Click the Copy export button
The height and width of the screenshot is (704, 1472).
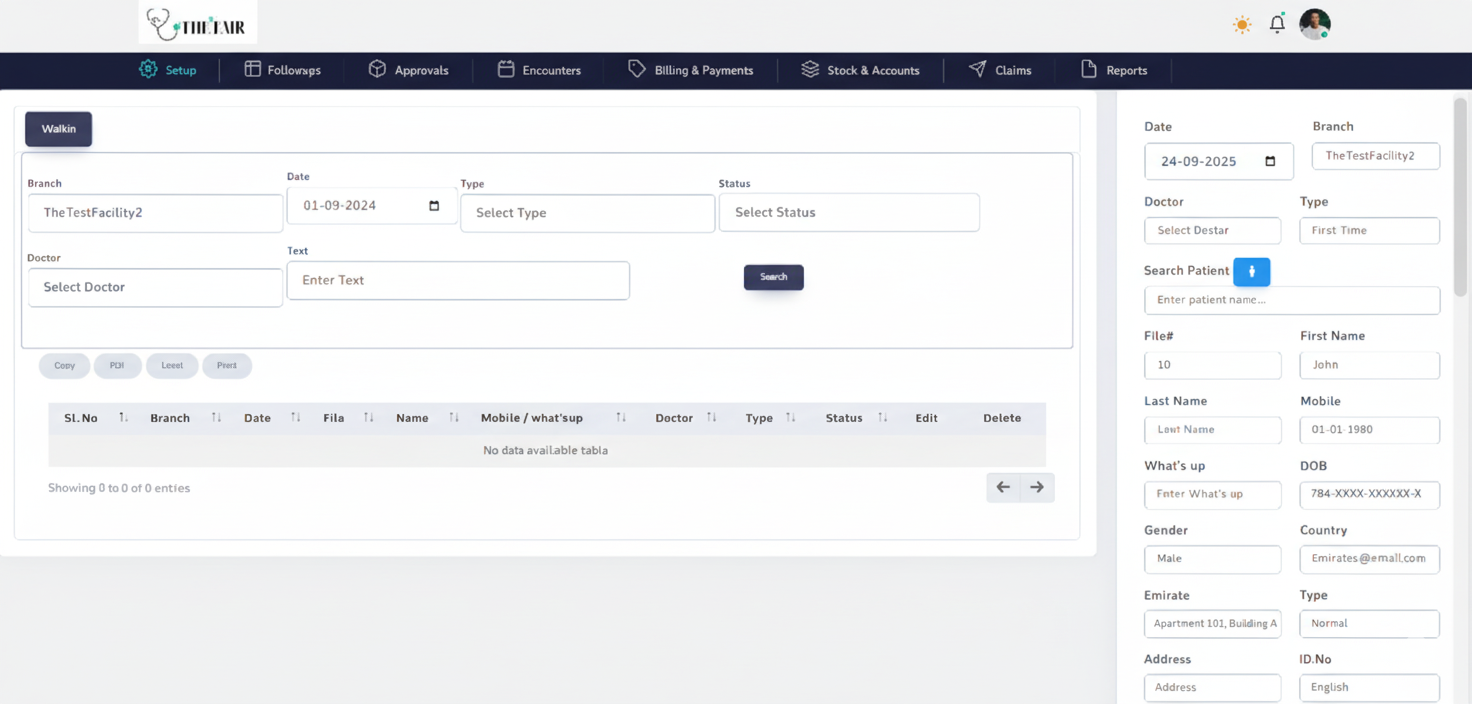[x=65, y=366]
